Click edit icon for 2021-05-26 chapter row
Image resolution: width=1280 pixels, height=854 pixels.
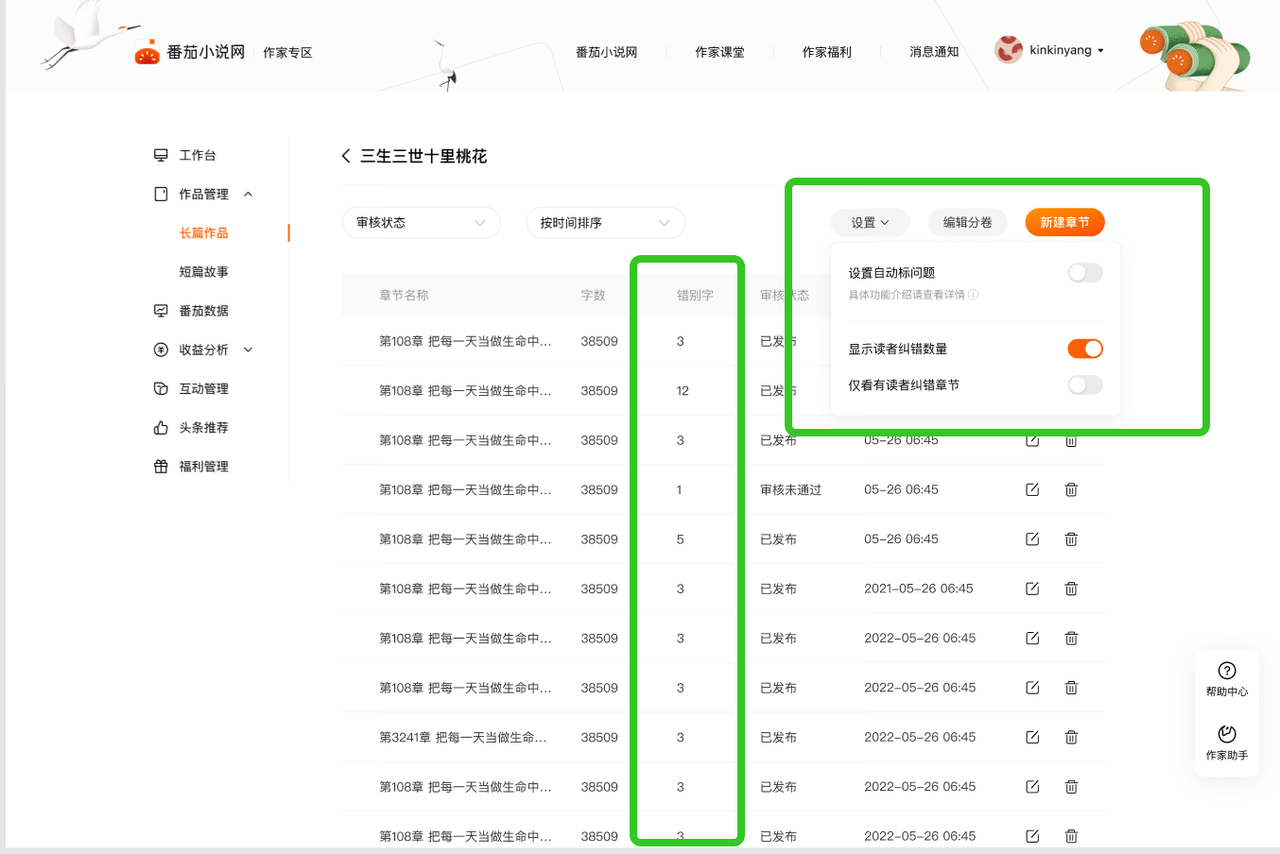point(1033,589)
